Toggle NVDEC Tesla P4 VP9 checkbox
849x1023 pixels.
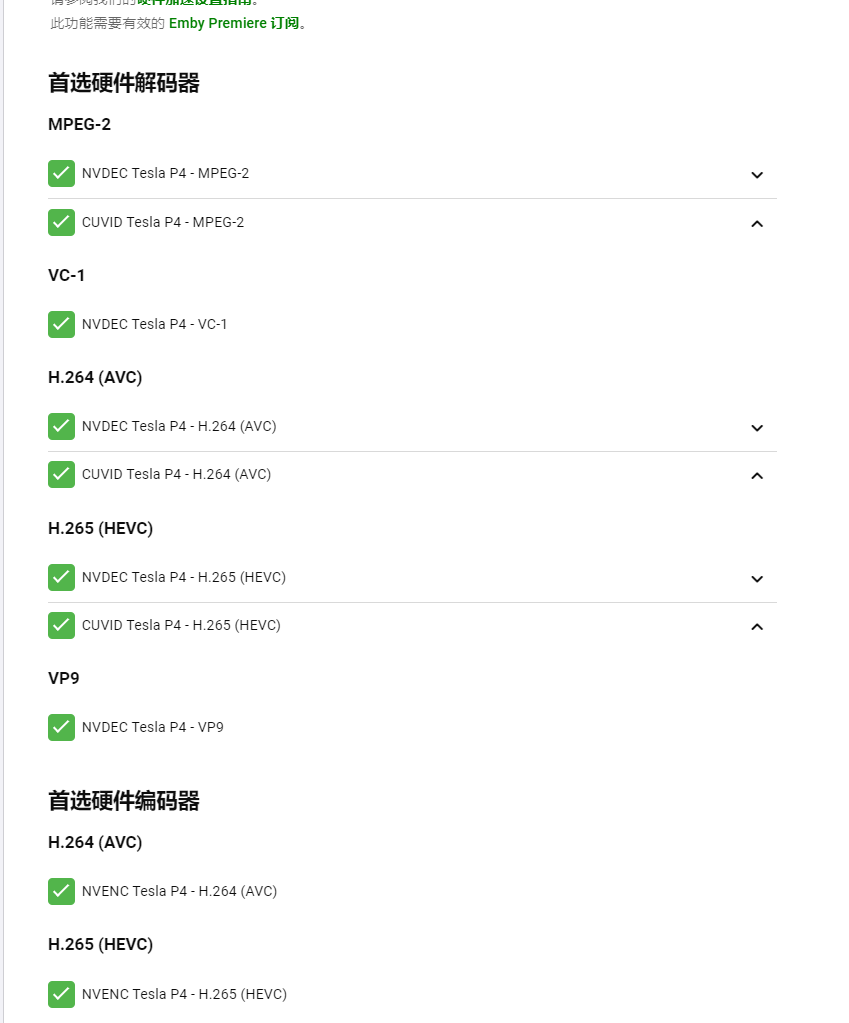pos(61,727)
